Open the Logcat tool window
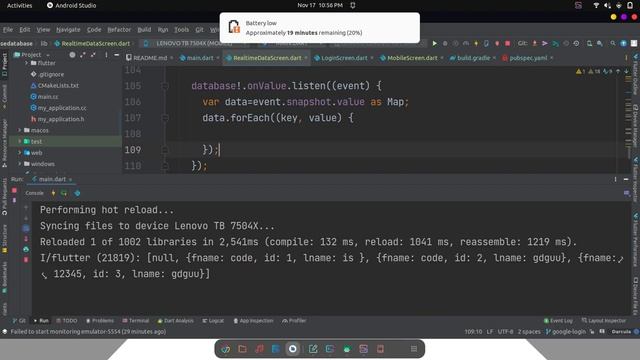This screenshot has height=360, width=640. 213,321
